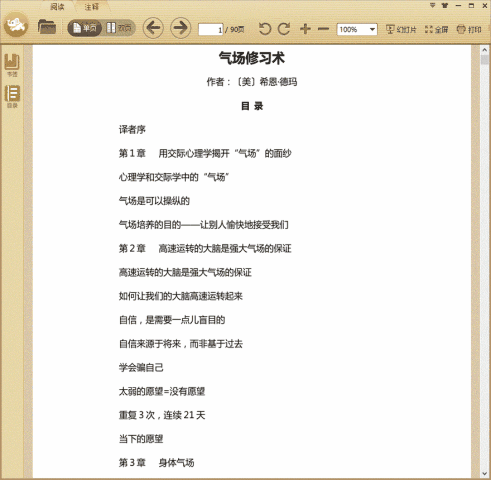Viewport: 491px width, 480px height.
Task: Switch to single page view (单页)
Action: (x=85, y=28)
